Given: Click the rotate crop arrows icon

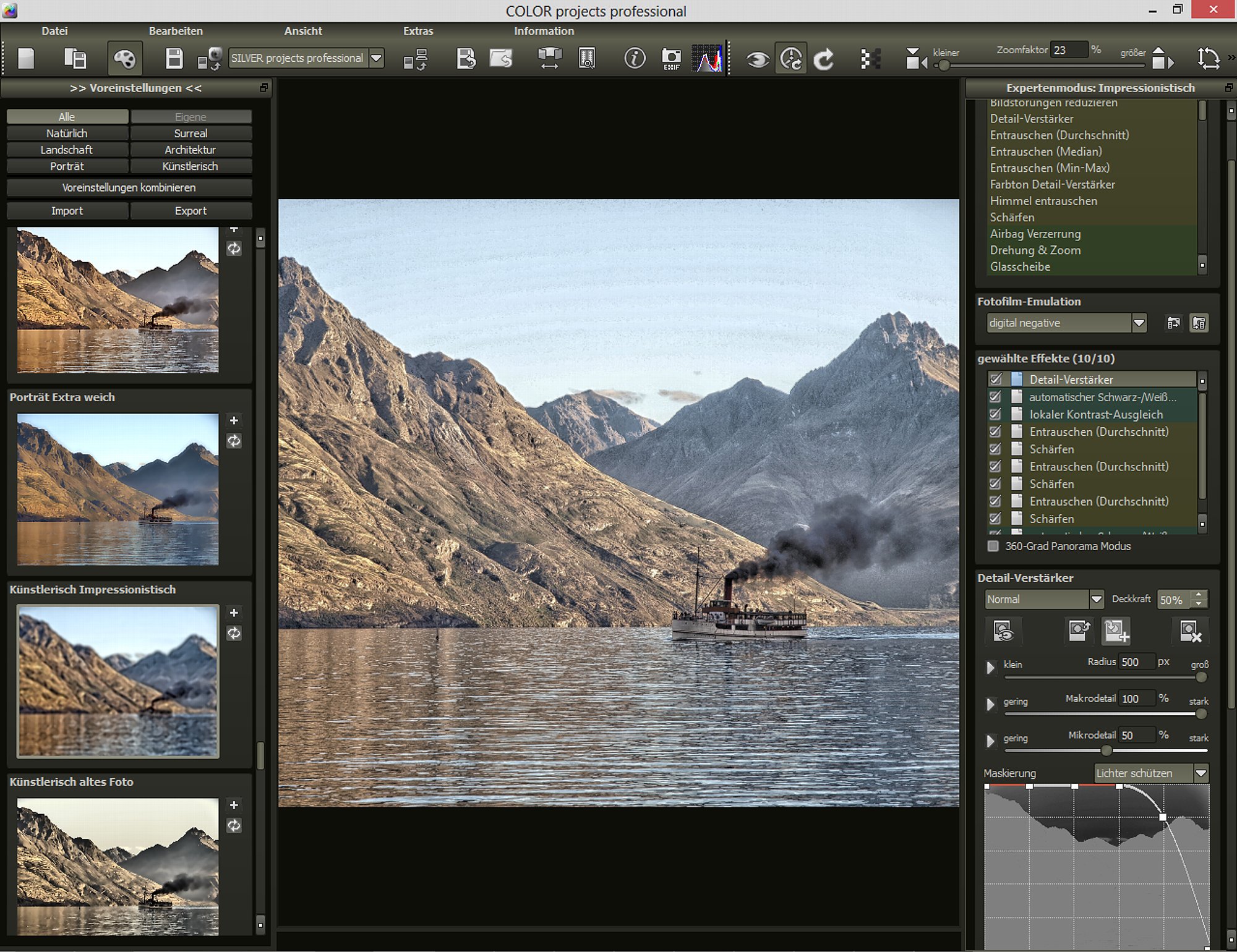Looking at the screenshot, I should pyautogui.click(x=1208, y=59).
